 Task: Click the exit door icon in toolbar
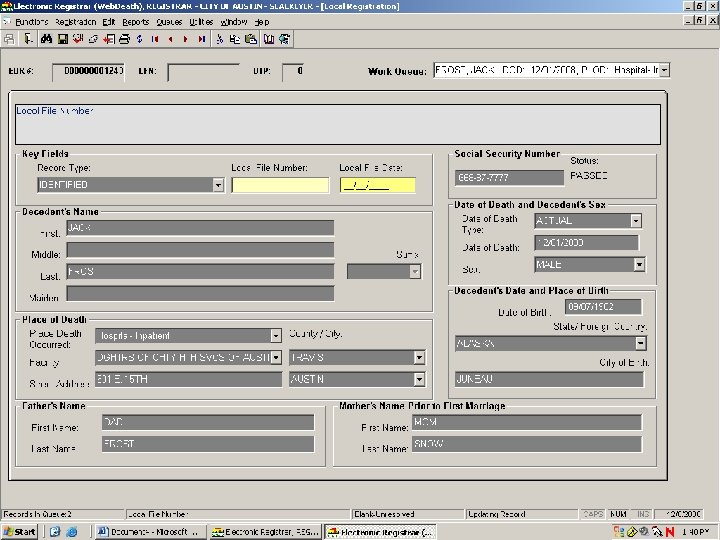tap(28, 39)
